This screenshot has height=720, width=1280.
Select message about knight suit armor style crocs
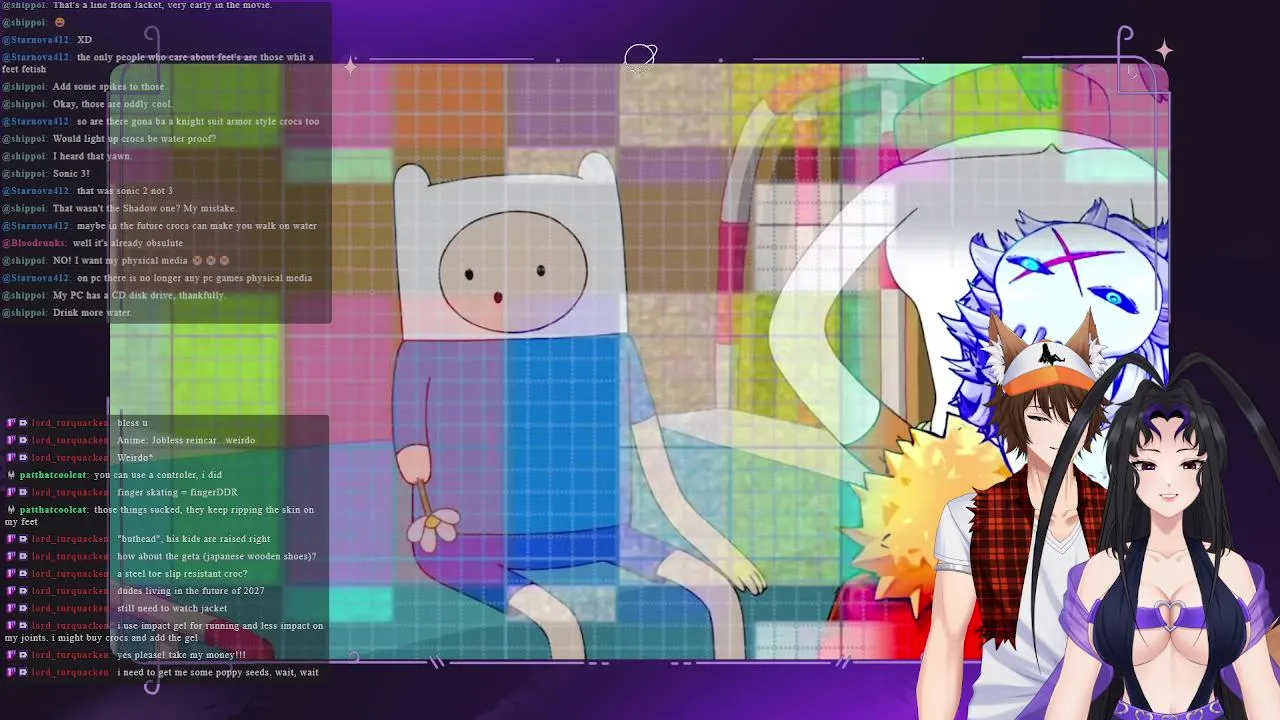pos(198,122)
